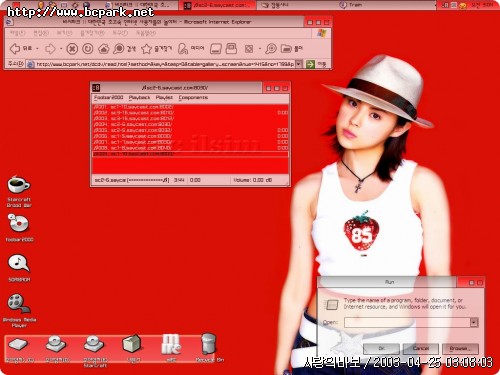Open the flat drive icon at the dock's left
500x375 pixels.
(x=19, y=344)
